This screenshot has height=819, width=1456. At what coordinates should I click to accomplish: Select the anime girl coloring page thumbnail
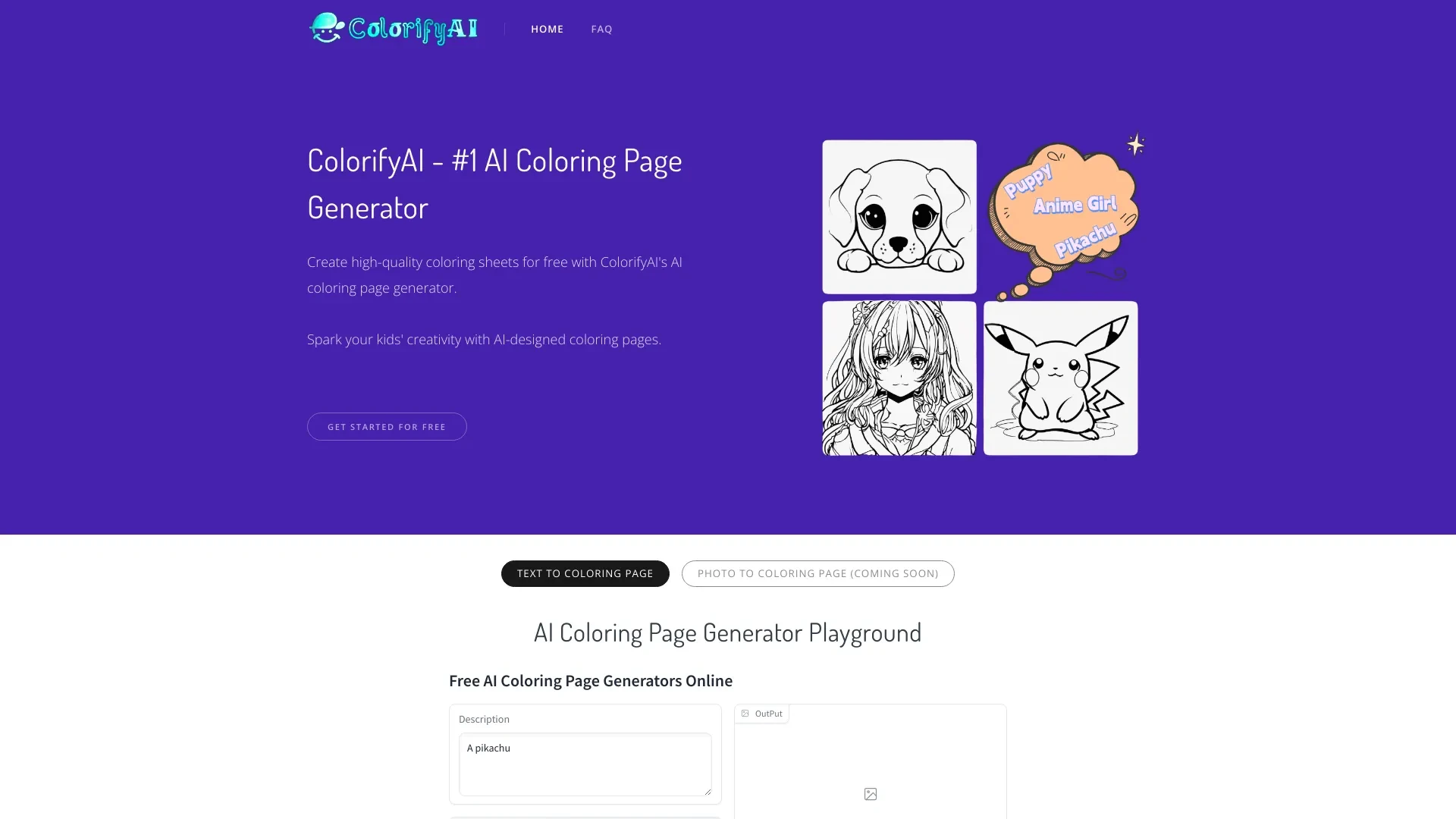(x=899, y=377)
